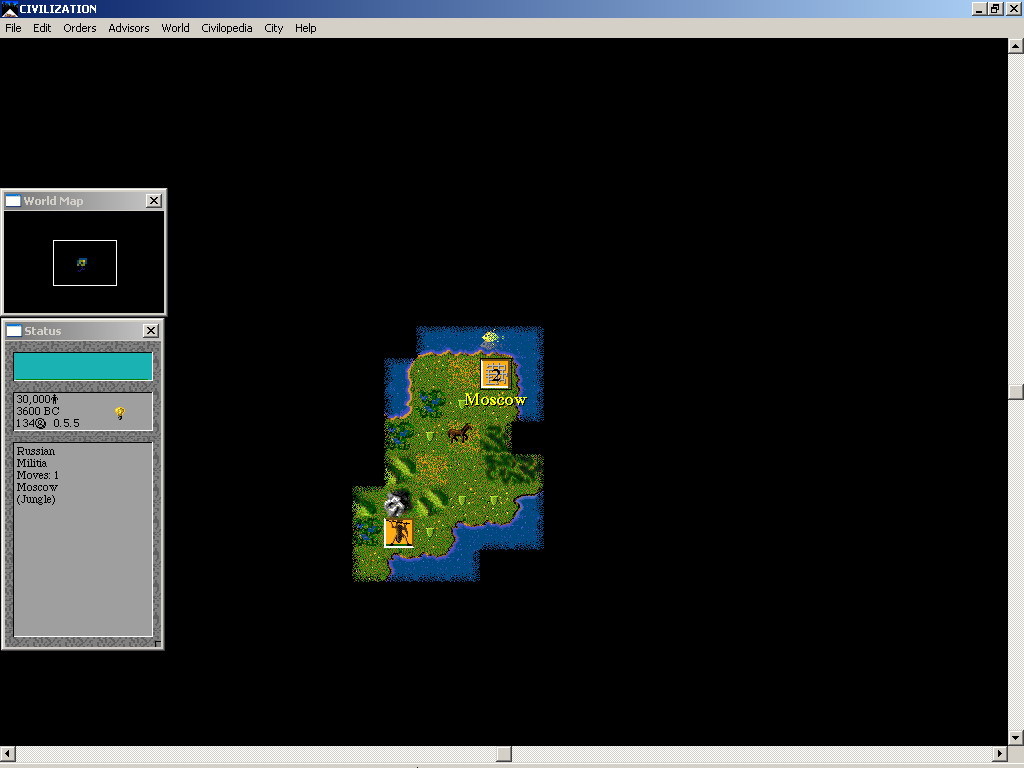Click the teal palace bar in Status

coord(83,366)
